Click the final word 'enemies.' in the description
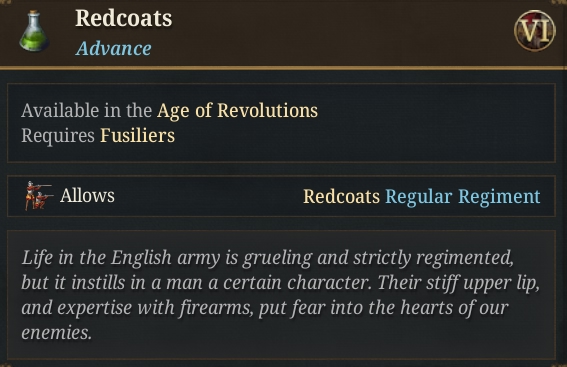Viewport: 567px width, 367px height. click(56, 333)
